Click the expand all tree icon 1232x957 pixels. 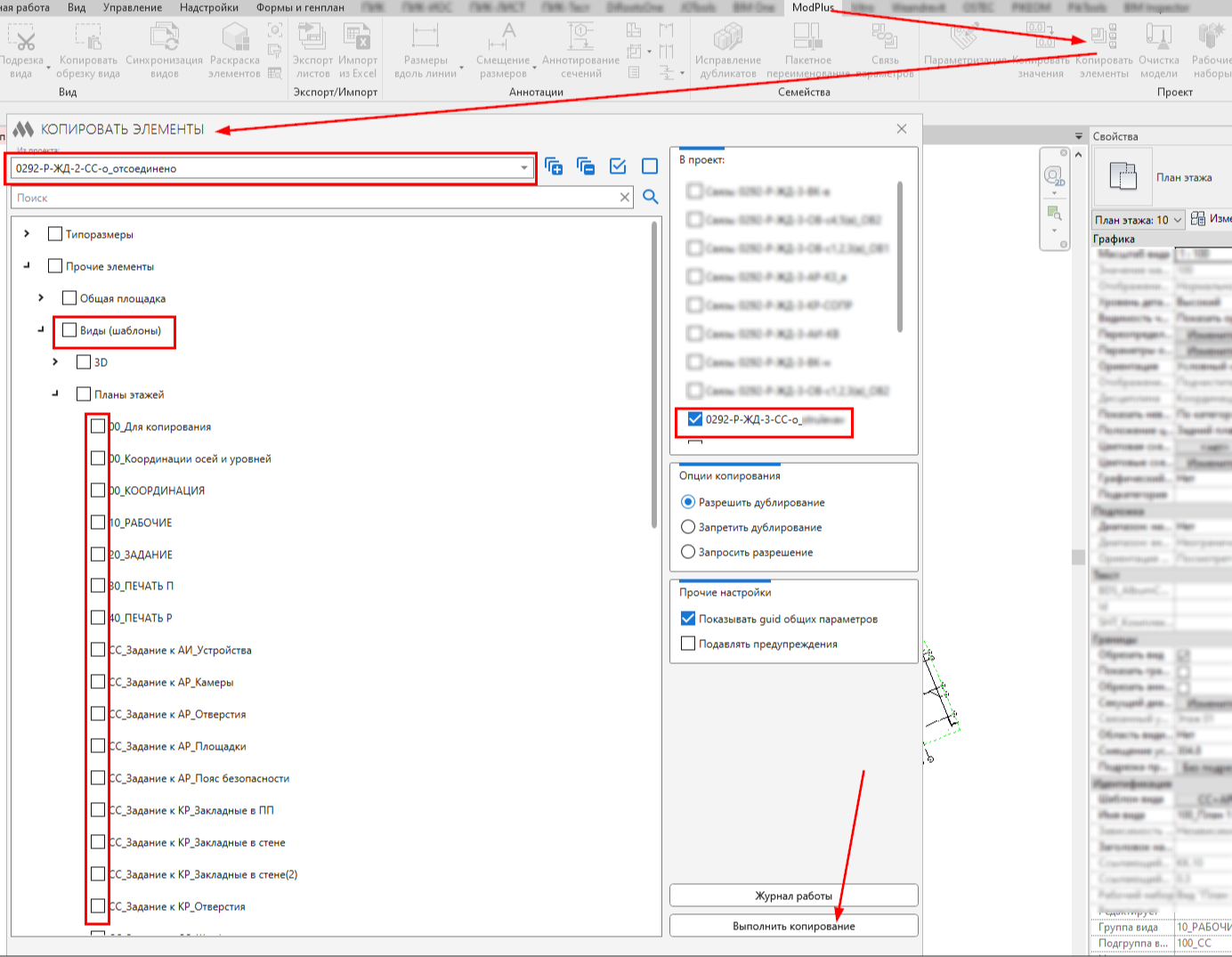[554, 166]
